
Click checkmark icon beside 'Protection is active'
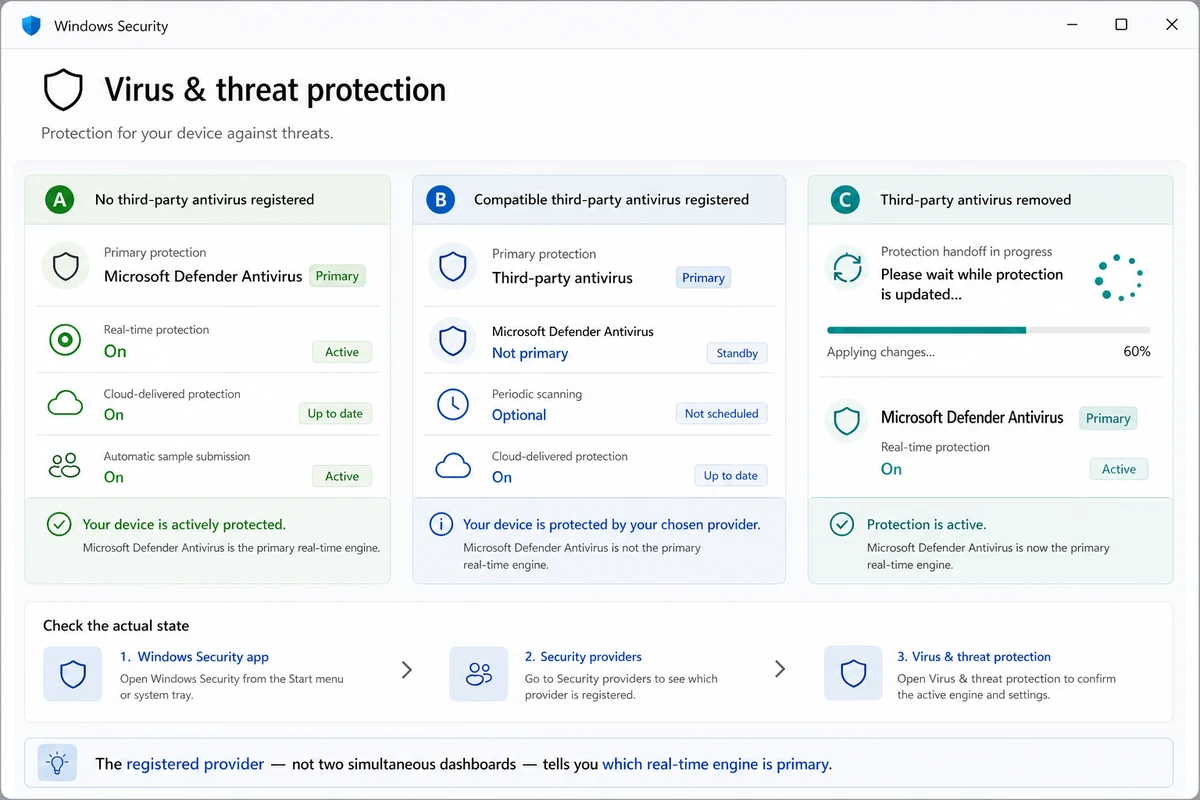tap(843, 525)
